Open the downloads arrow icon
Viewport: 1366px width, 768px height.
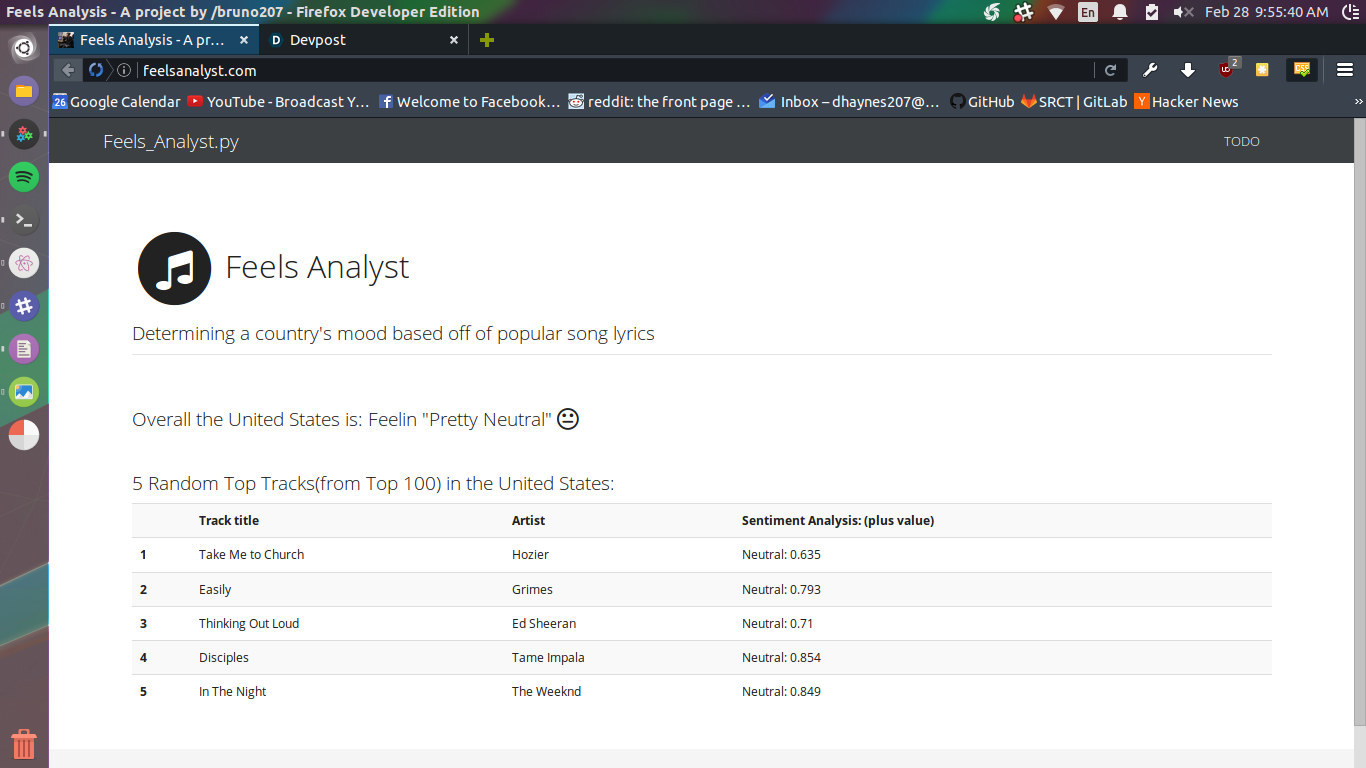[x=1188, y=70]
